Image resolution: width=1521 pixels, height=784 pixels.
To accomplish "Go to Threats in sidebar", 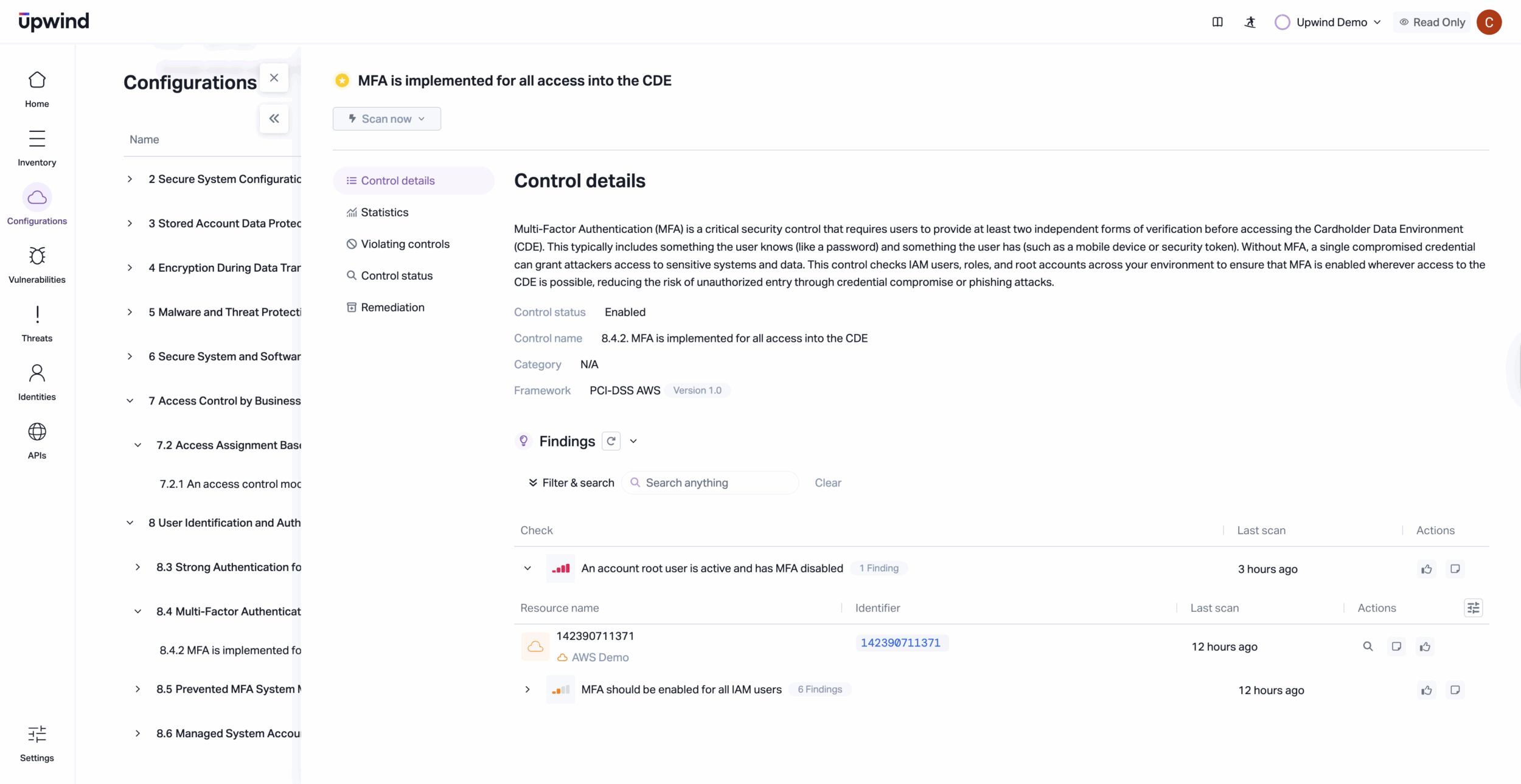I will point(37,324).
